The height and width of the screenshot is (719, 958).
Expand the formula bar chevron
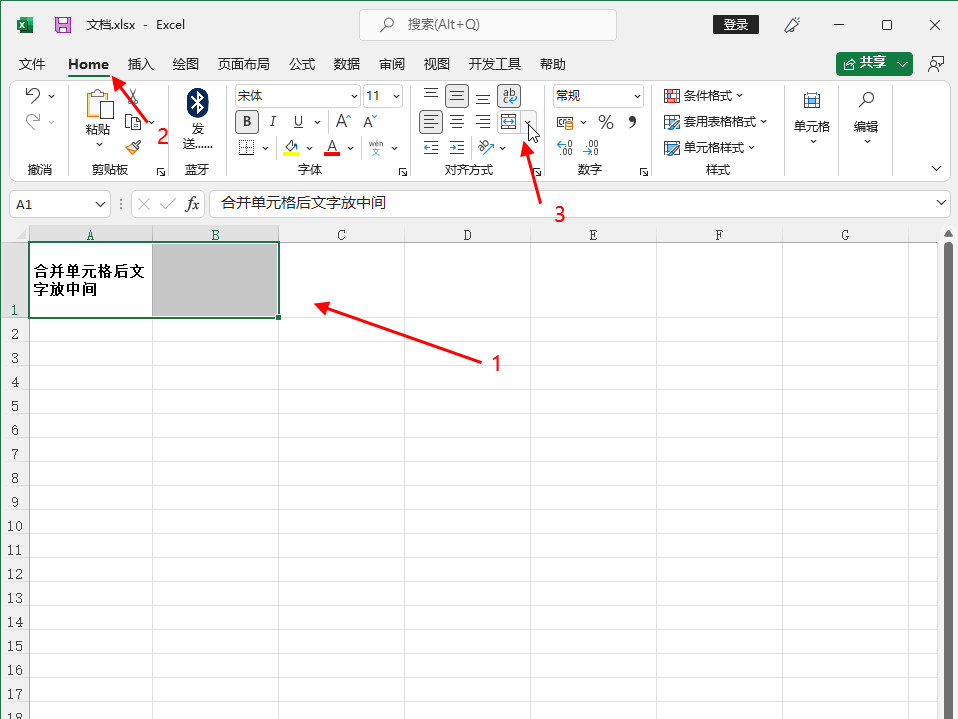coord(941,202)
